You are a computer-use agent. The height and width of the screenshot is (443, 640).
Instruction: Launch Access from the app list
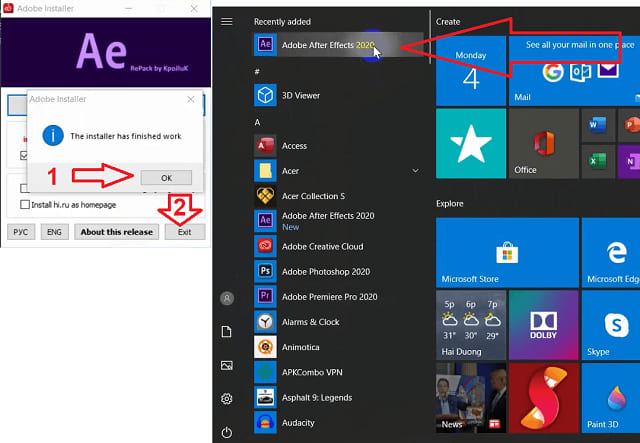339,146
